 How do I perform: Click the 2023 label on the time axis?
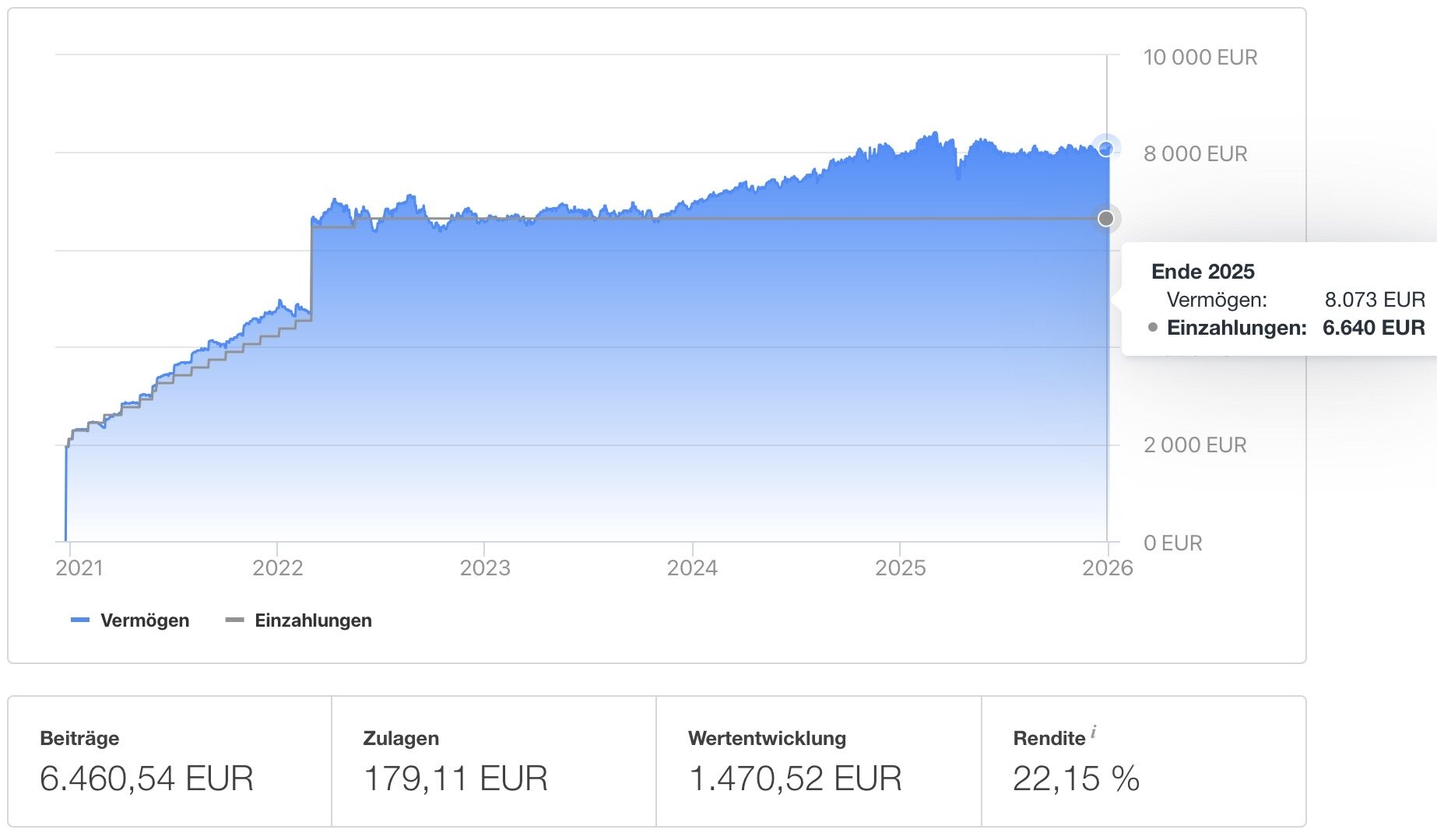tap(485, 568)
